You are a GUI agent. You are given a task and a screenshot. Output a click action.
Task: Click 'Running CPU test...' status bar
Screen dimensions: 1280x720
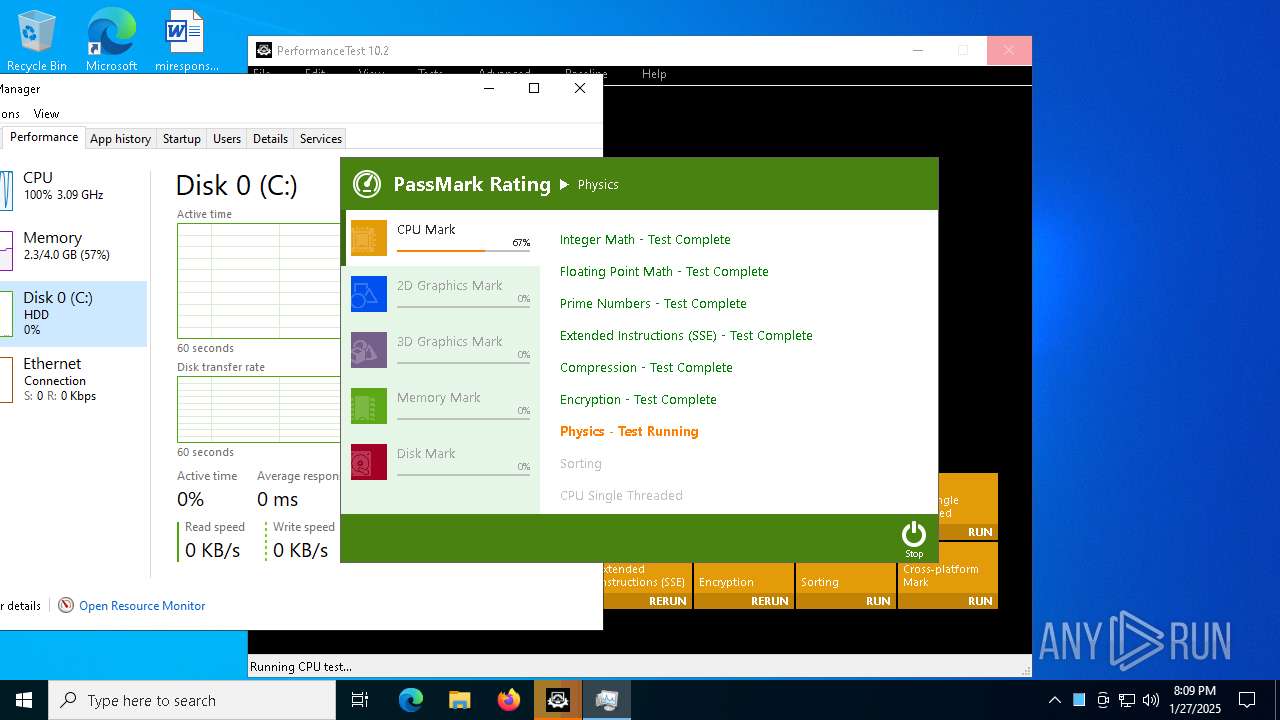coord(301,667)
